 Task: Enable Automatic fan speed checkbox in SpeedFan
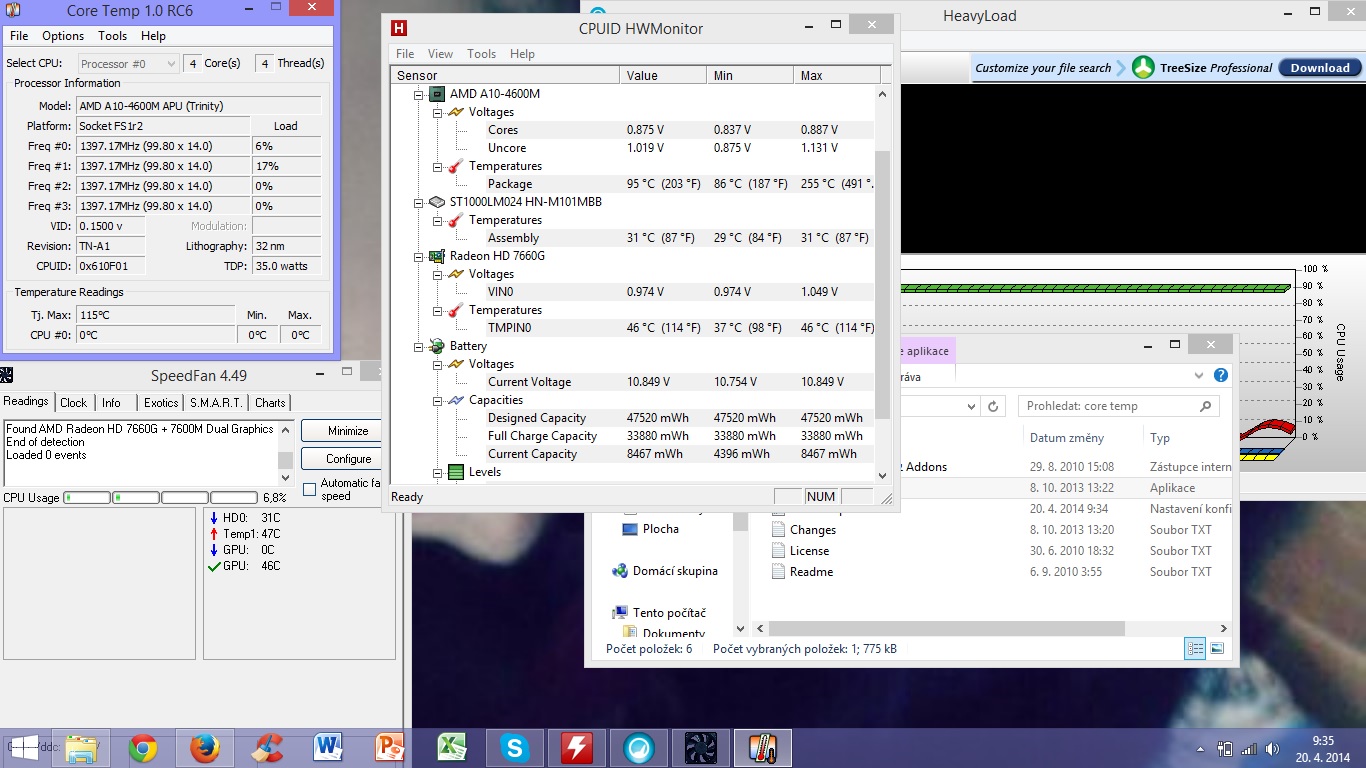[x=309, y=489]
